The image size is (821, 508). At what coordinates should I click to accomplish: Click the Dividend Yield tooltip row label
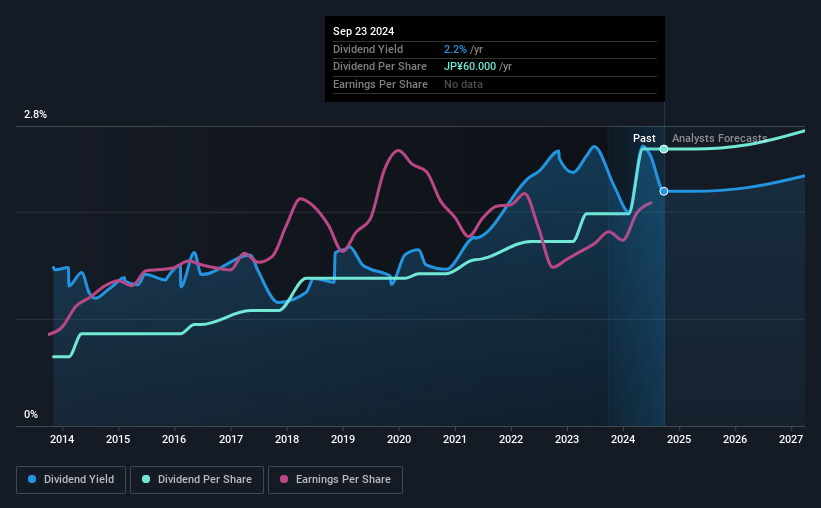tap(368, 49)
